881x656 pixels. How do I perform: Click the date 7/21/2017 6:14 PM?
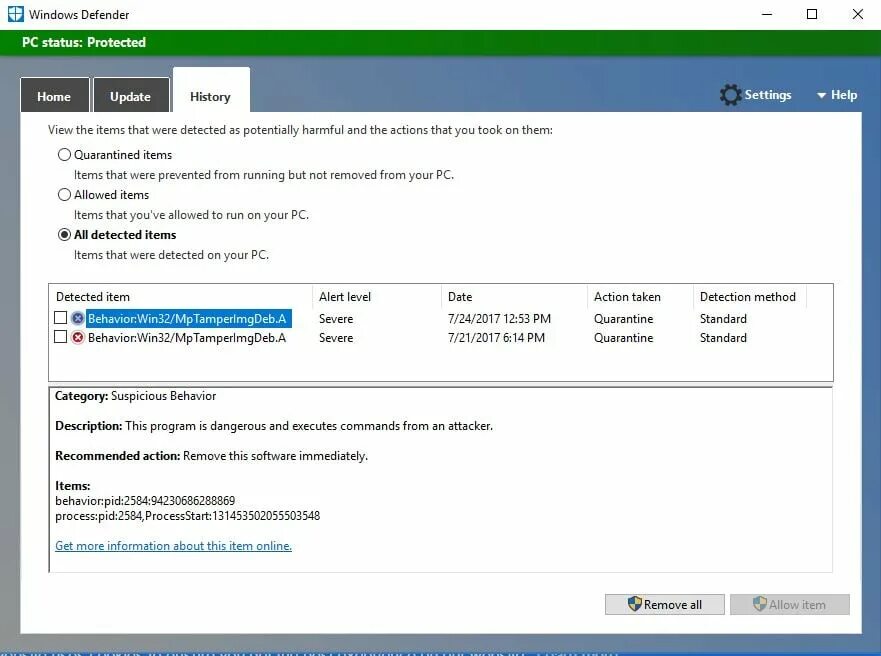pyautogui.click(x=496, y=338)
